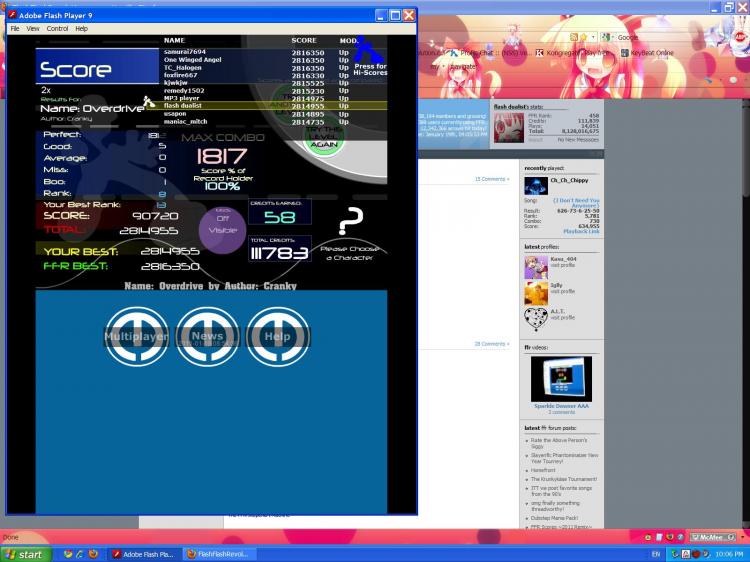
Task: Click the Google search input field
Action: (665, 37)
